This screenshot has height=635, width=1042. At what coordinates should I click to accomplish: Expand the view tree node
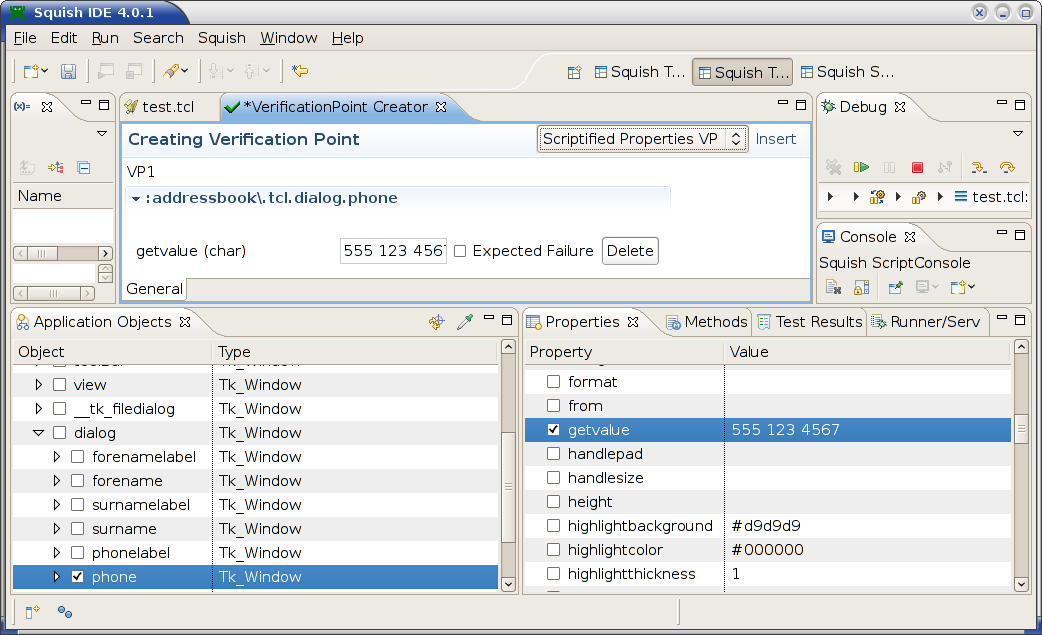tap(39, 385)
